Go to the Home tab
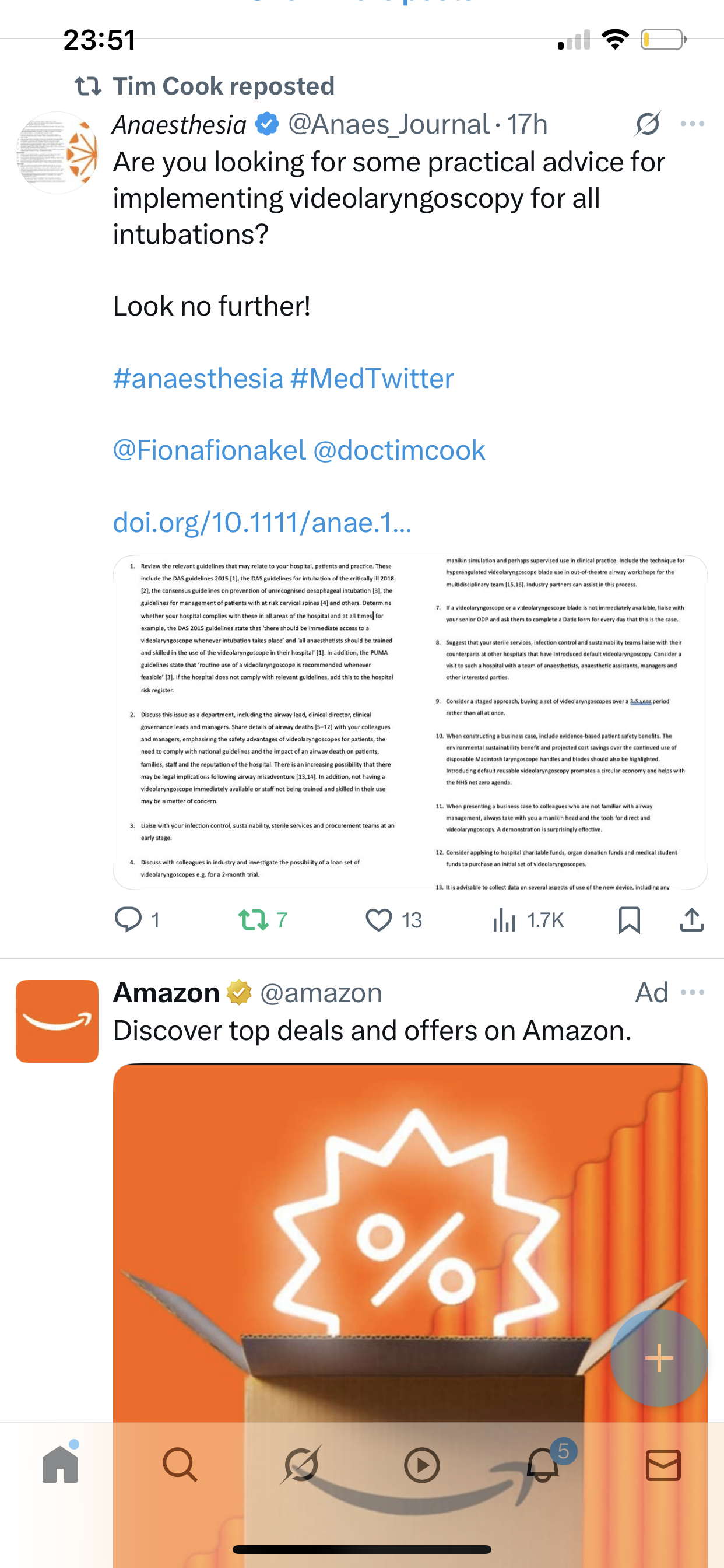 click(60, 1465)
